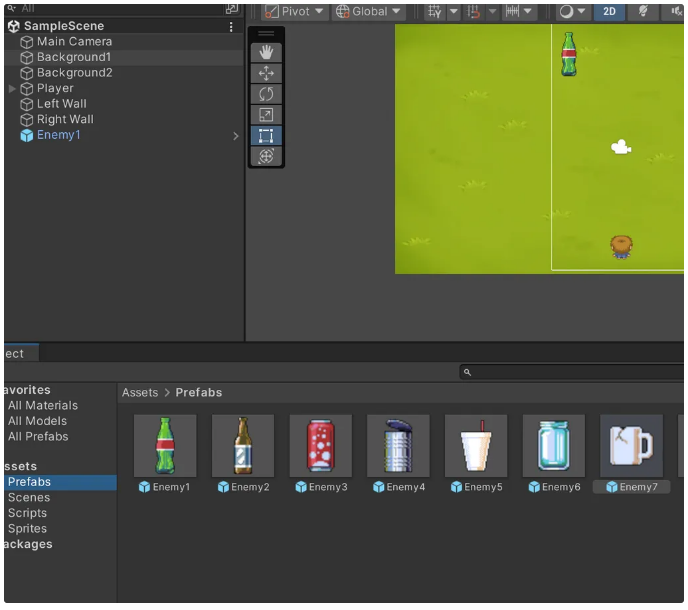
Task: Click Prefabs in breadcrumb path
Action: coord(199,393)
